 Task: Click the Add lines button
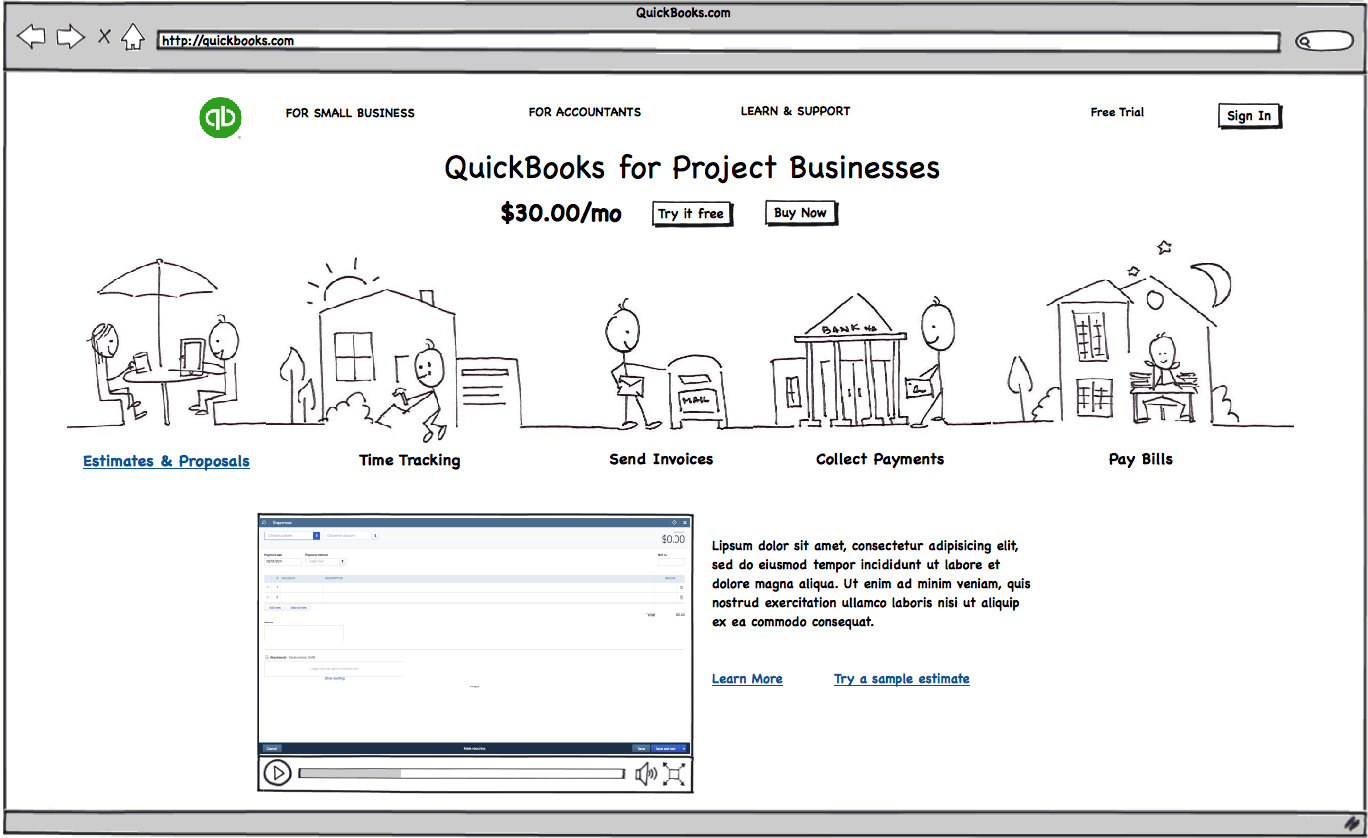coord(275,608)
